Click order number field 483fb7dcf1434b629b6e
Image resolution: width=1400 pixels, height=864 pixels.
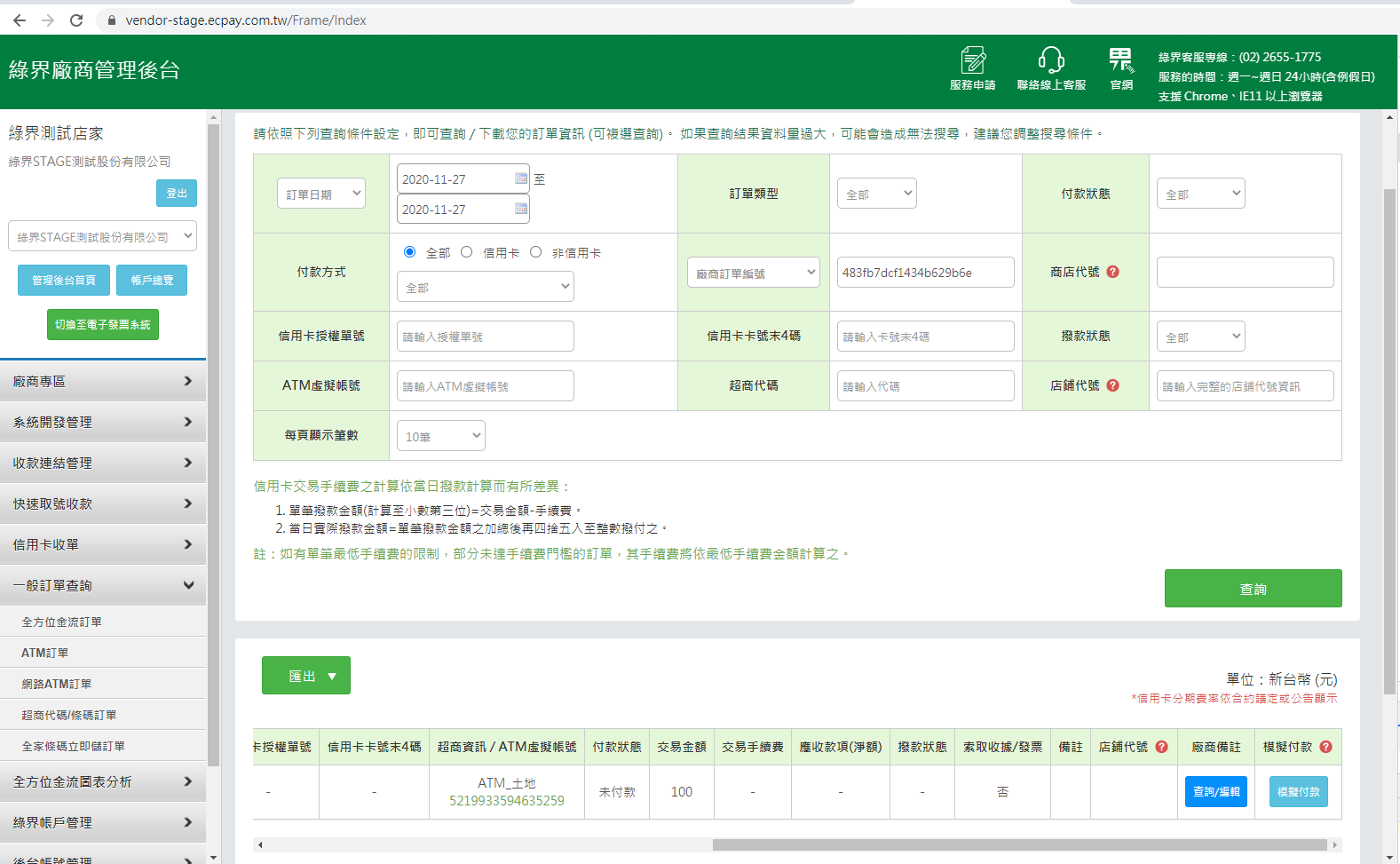(x=925, y=273)
